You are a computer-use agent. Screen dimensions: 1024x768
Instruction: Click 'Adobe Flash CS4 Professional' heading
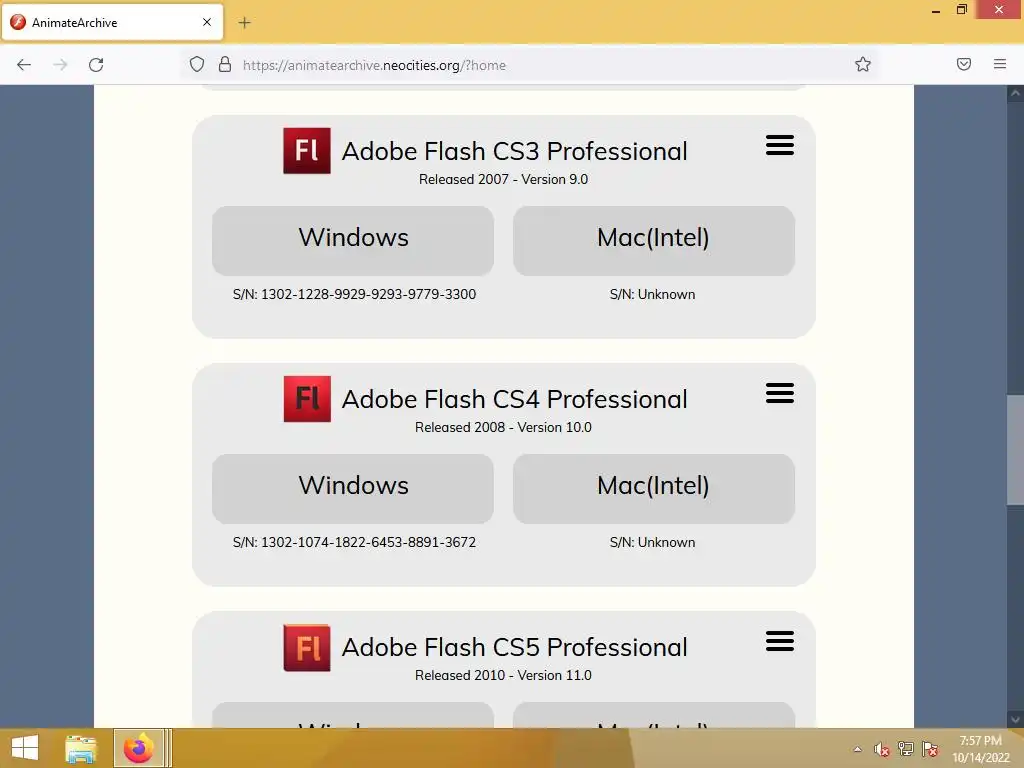pos(515,399)
